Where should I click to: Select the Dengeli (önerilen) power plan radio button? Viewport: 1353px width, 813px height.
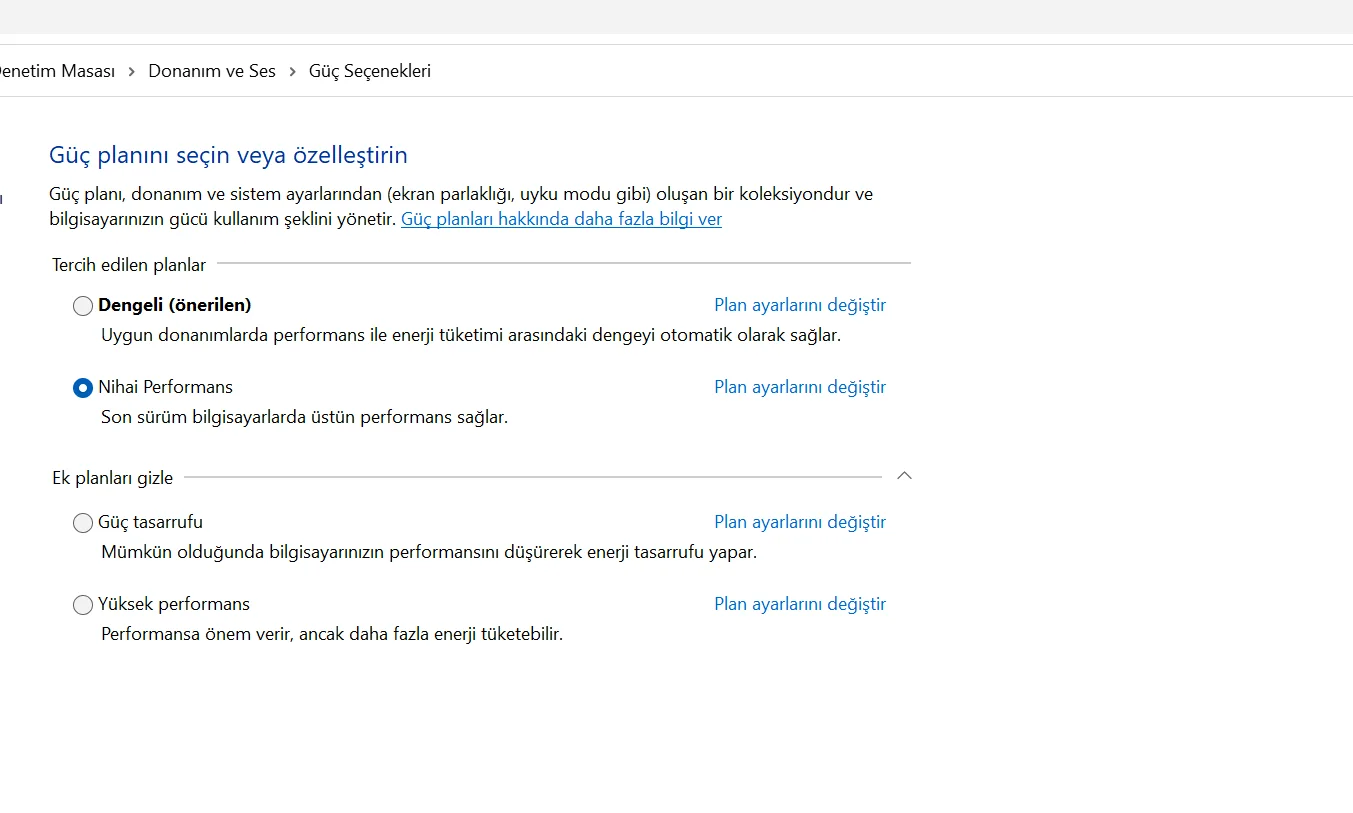(x=83, y=306)
